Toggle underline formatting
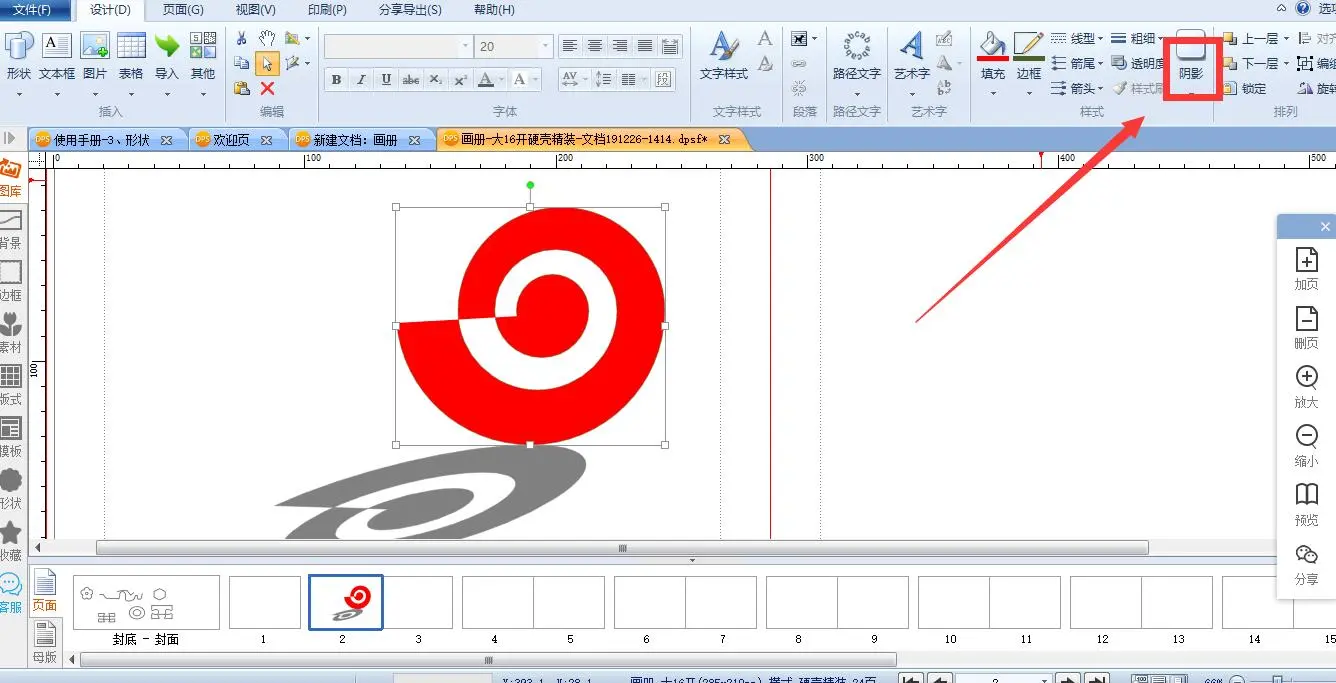 [386, 80]
